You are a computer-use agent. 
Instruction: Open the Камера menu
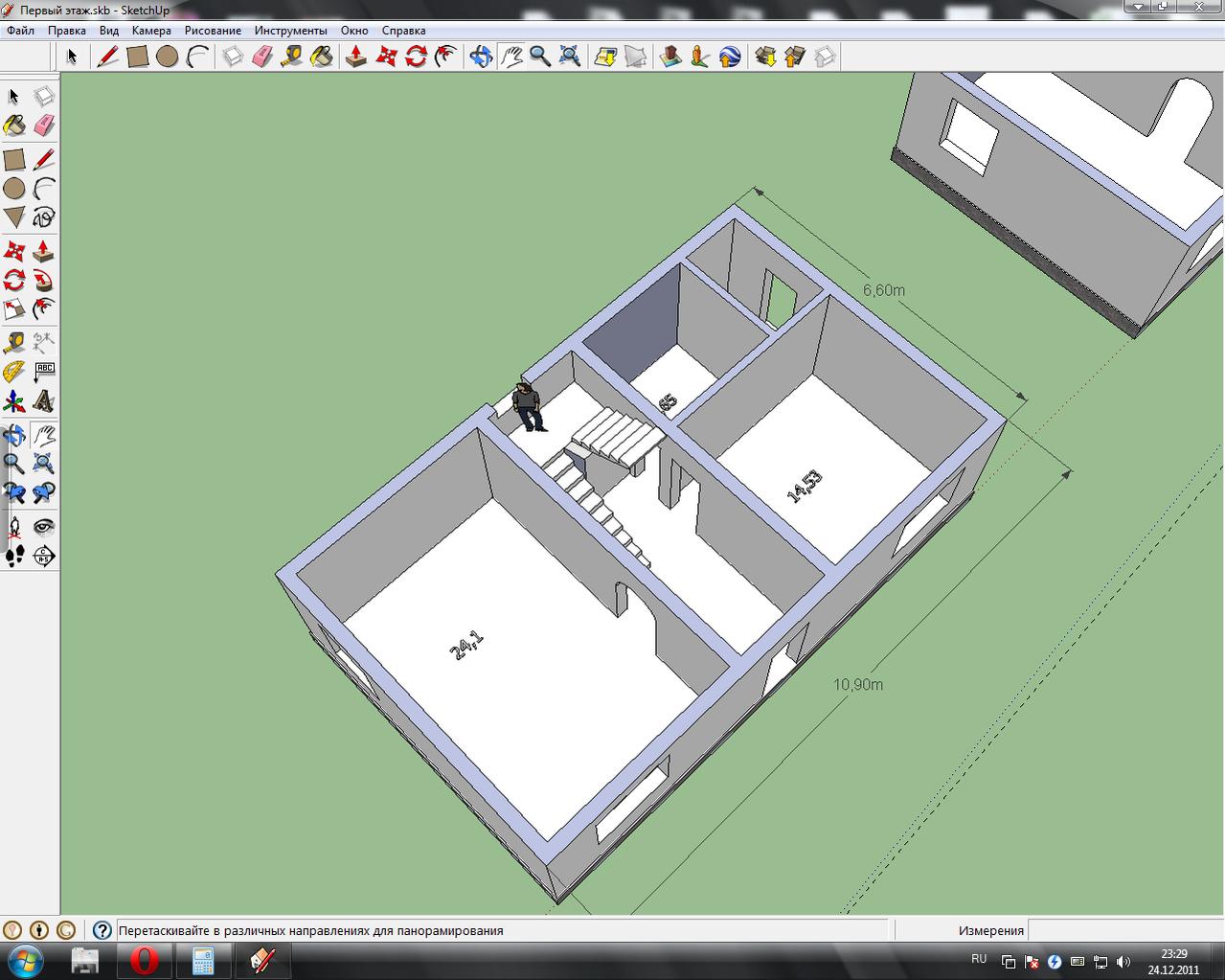click(151, 31)
